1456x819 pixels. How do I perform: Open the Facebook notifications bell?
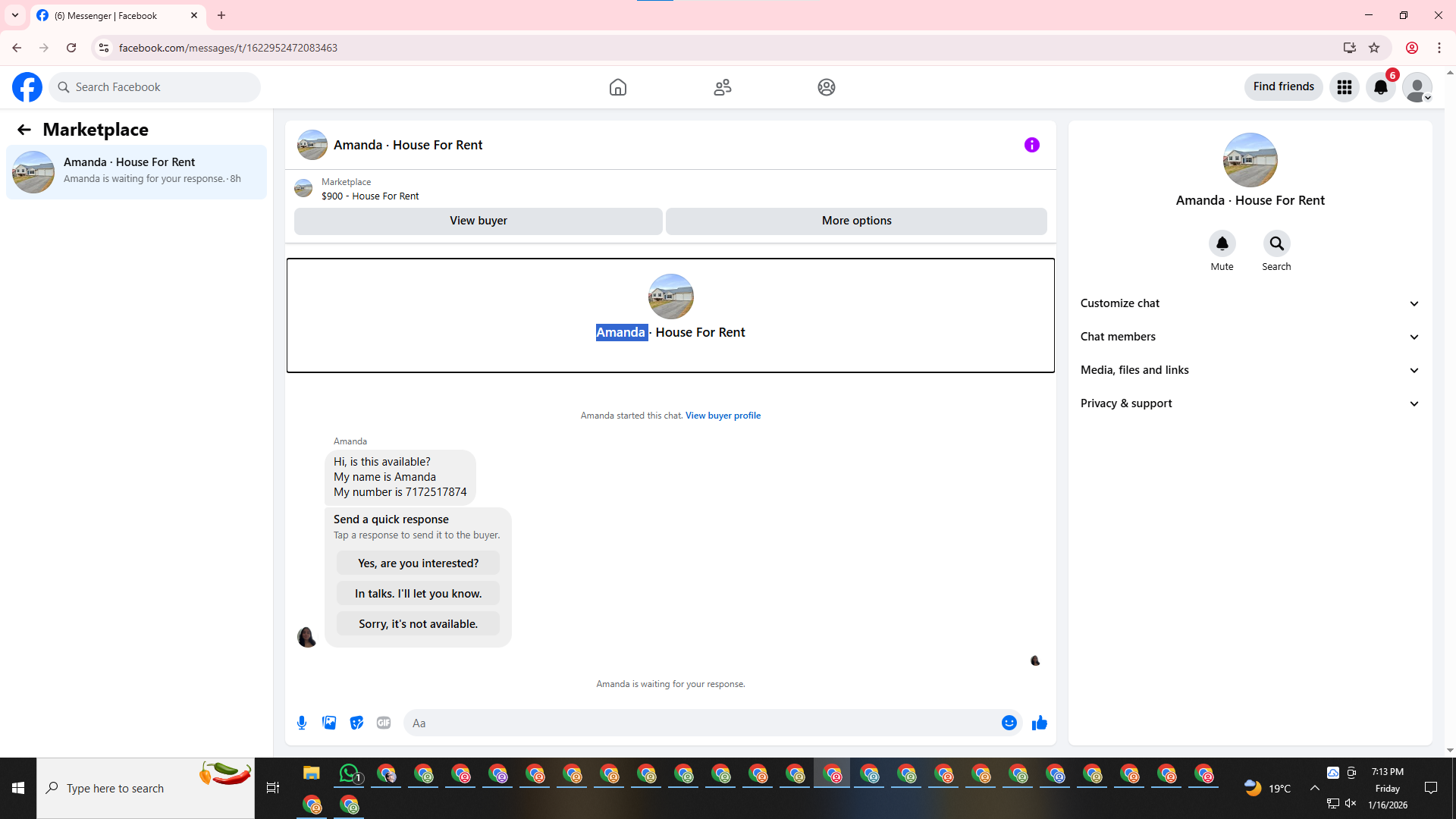point(1380,87)
